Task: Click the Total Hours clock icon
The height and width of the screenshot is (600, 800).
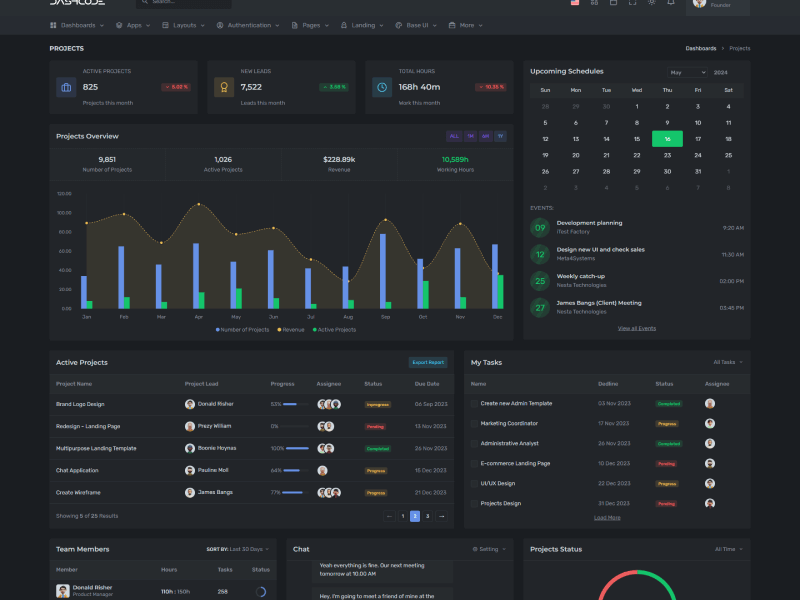Action: click(x=382, y=88)
